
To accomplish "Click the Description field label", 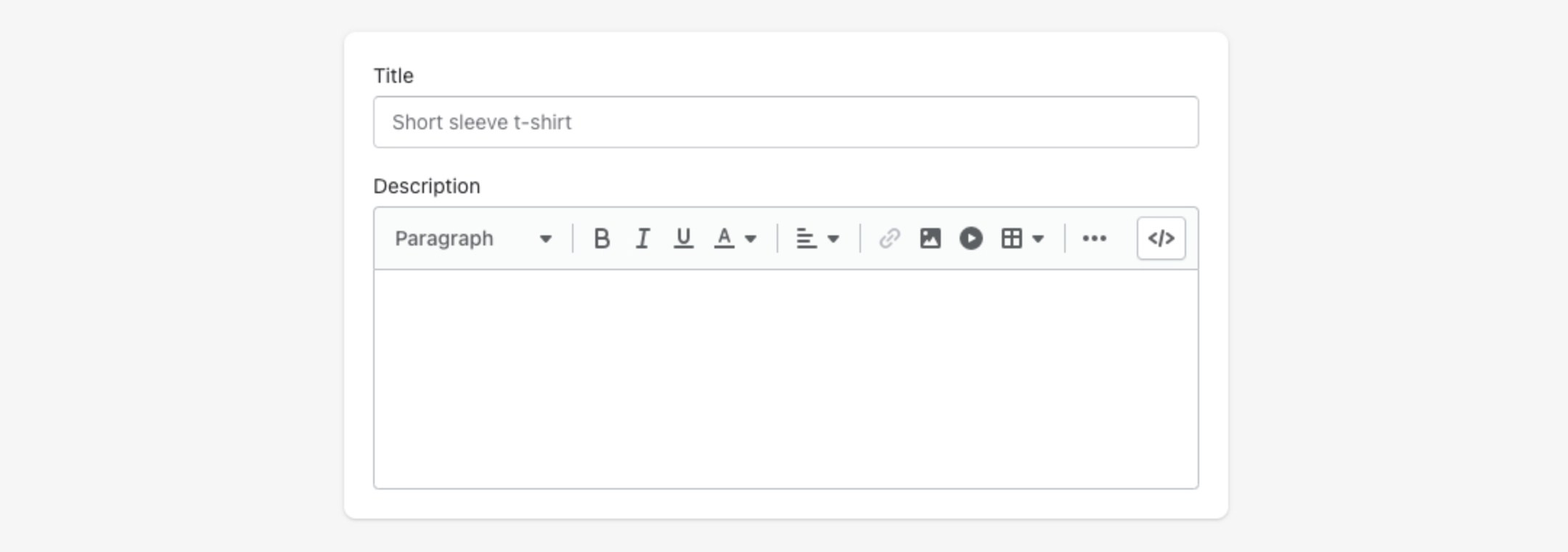I will click(x=427, y=186).
